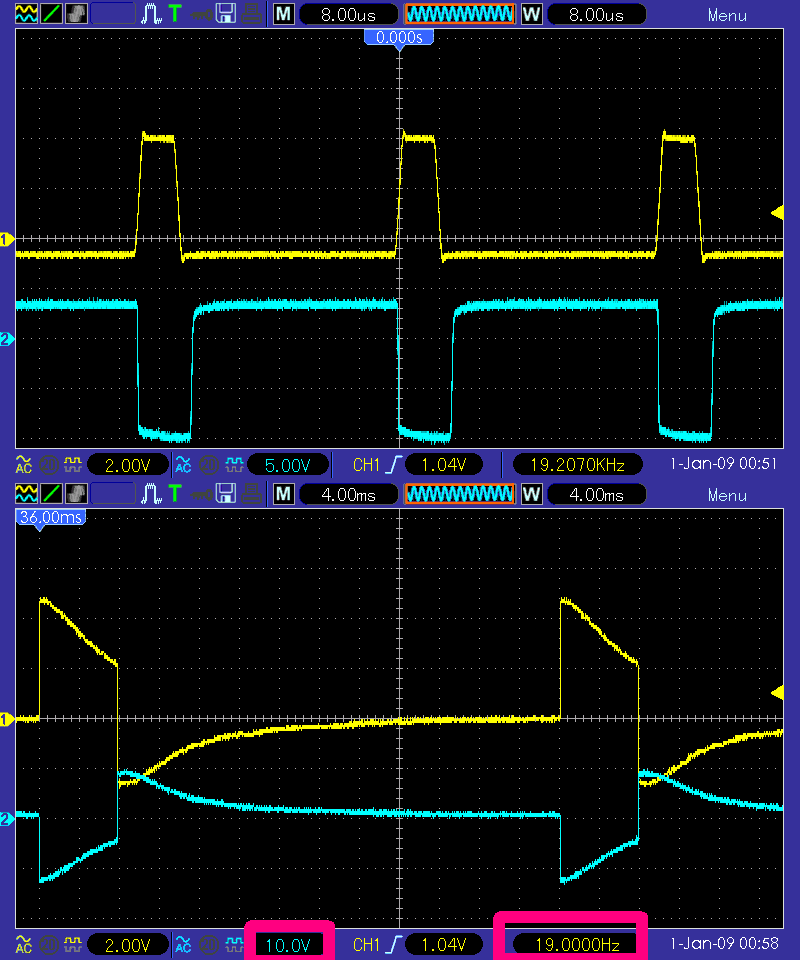This screenshot has height=960, width=800.
Task: Toggle yellow AC coupling indicator in 00:51 capture
Action: [23, 465]
